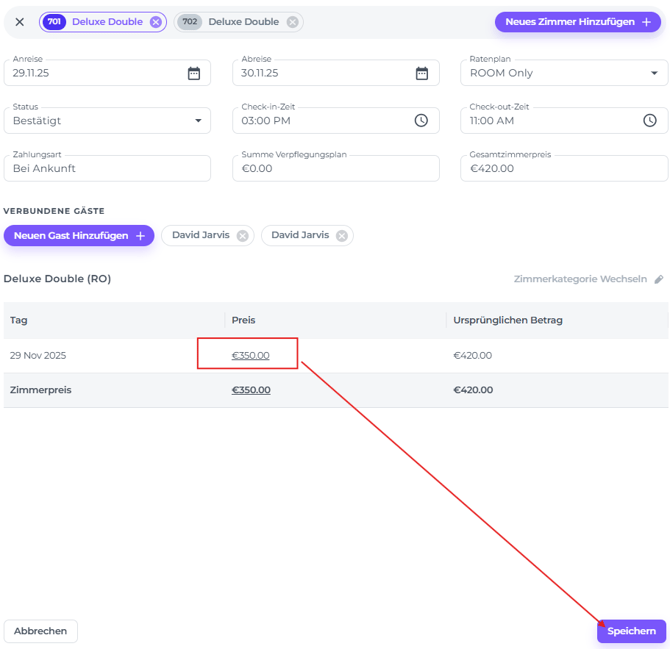Viewport: 670px width, 649px height.
Task: Click the €350.00 price link for 29 Nov
Action: [x=250, y=355]
